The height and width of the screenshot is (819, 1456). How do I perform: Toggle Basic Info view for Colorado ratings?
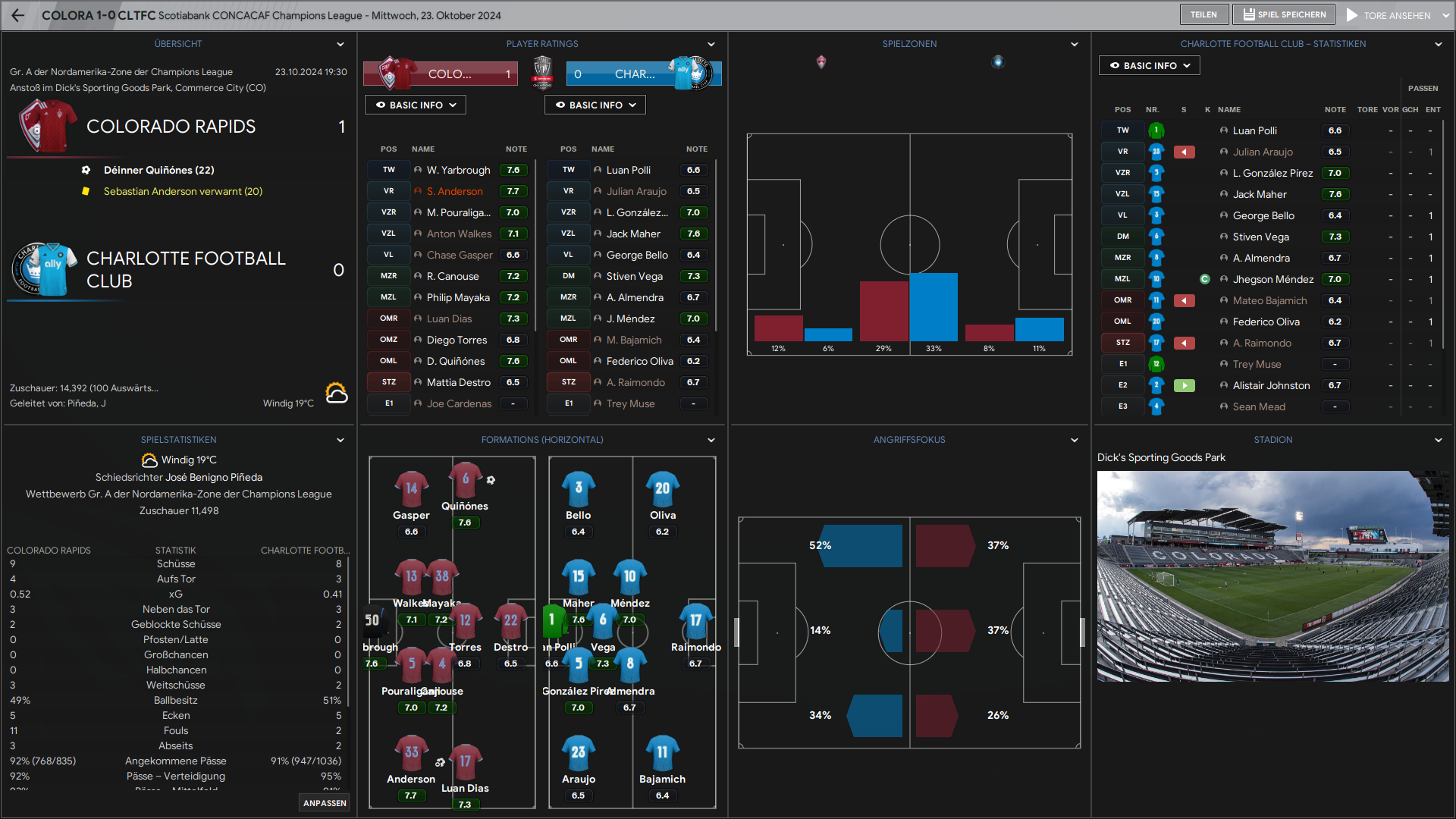click(416, 105)
